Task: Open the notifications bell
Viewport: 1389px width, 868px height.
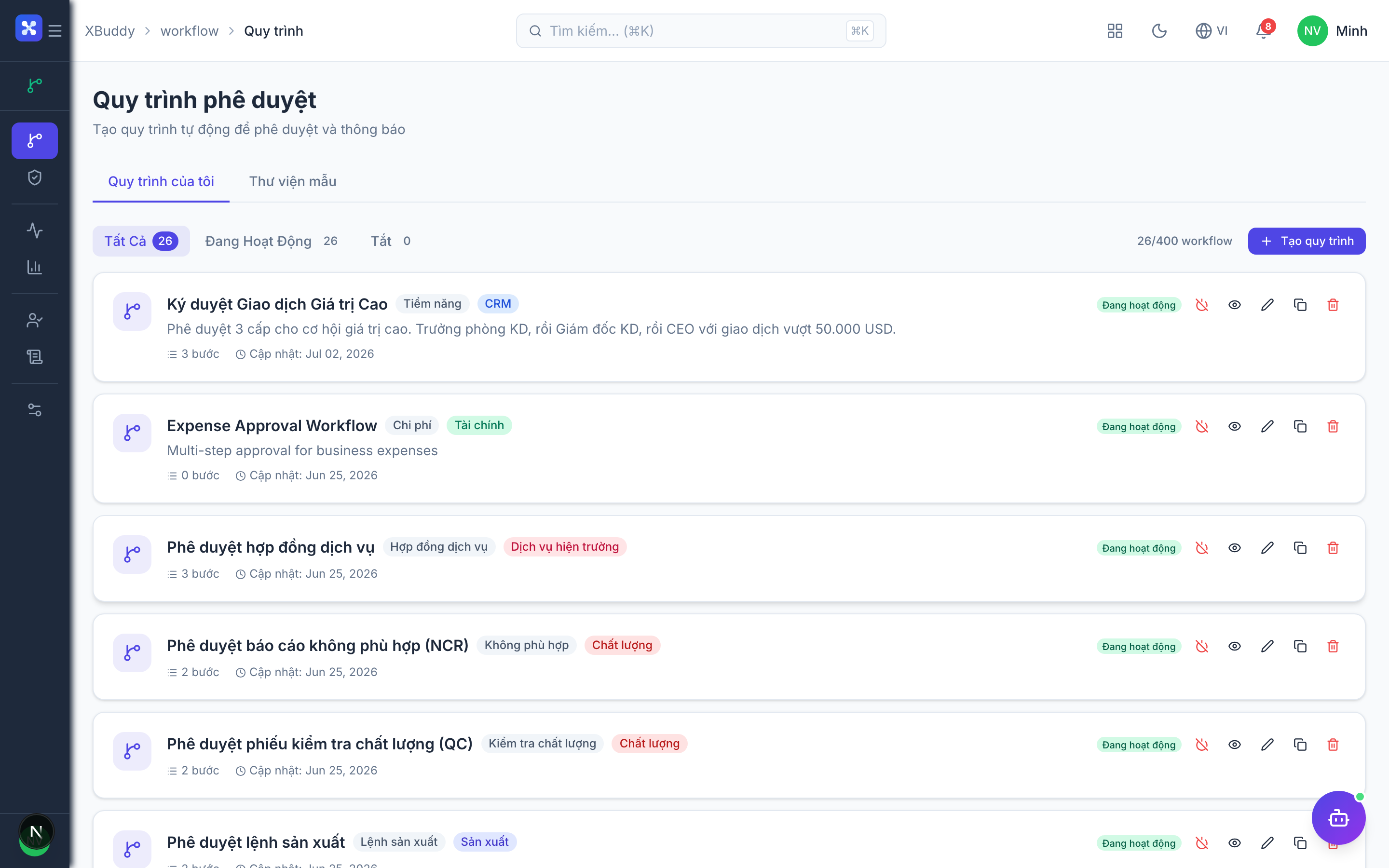Action: [x=1263, y=30]
